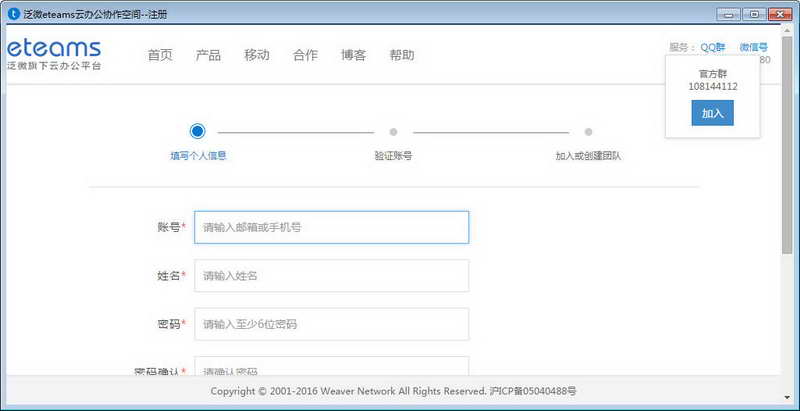Open the 产品 navigation item
This screenshot has width=800, height=411.
click(x=208, y=55)
